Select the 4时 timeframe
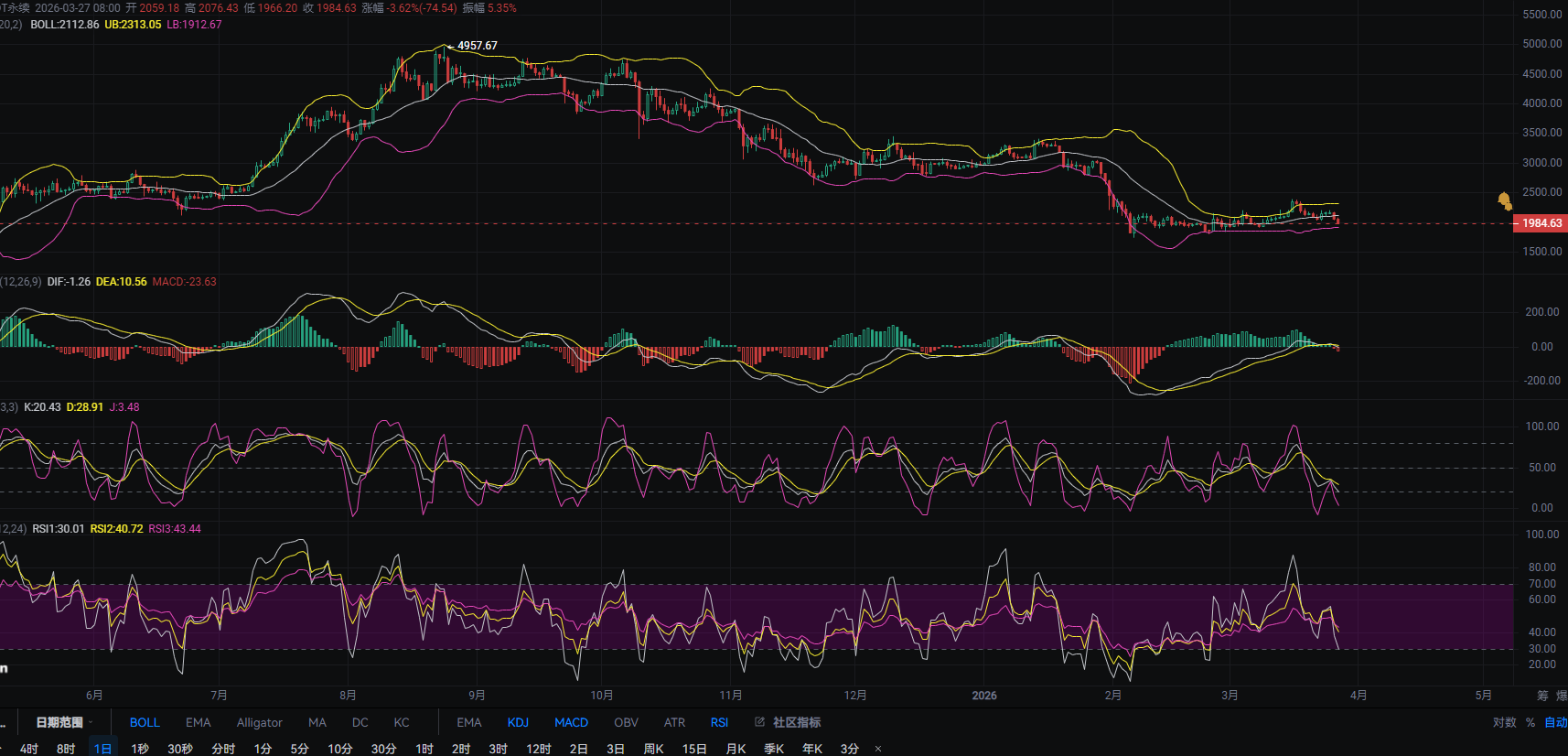This screenshot has width=1568, height=756. point(29,749)
